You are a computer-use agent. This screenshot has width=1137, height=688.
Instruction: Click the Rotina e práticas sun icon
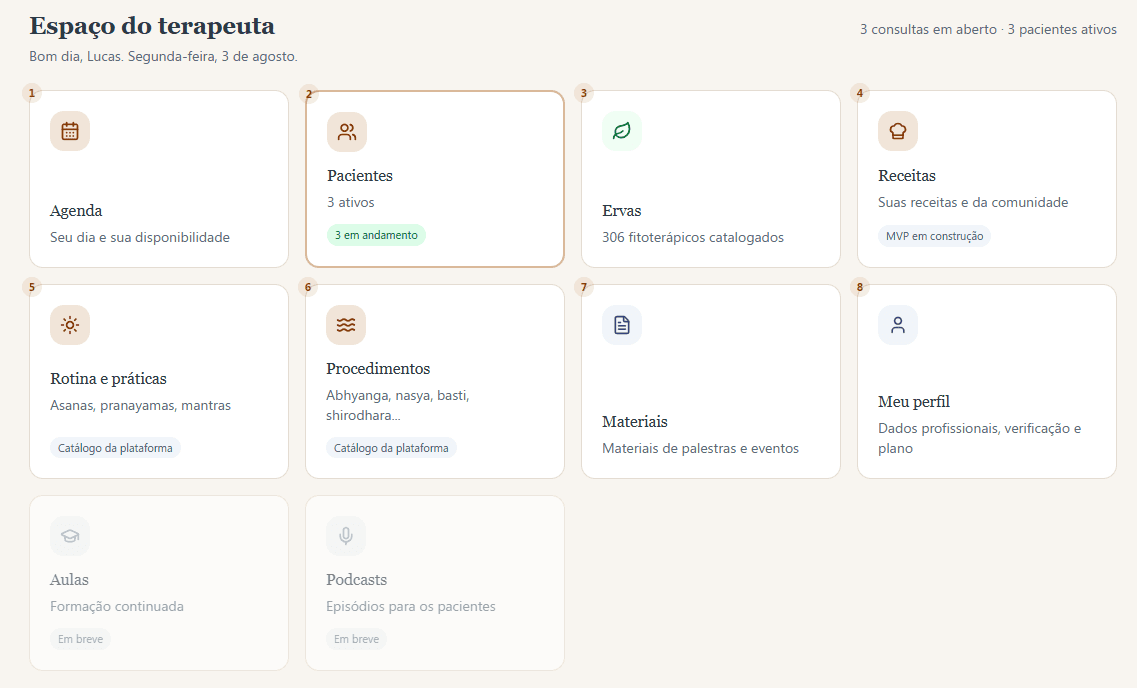pos(70,325)
